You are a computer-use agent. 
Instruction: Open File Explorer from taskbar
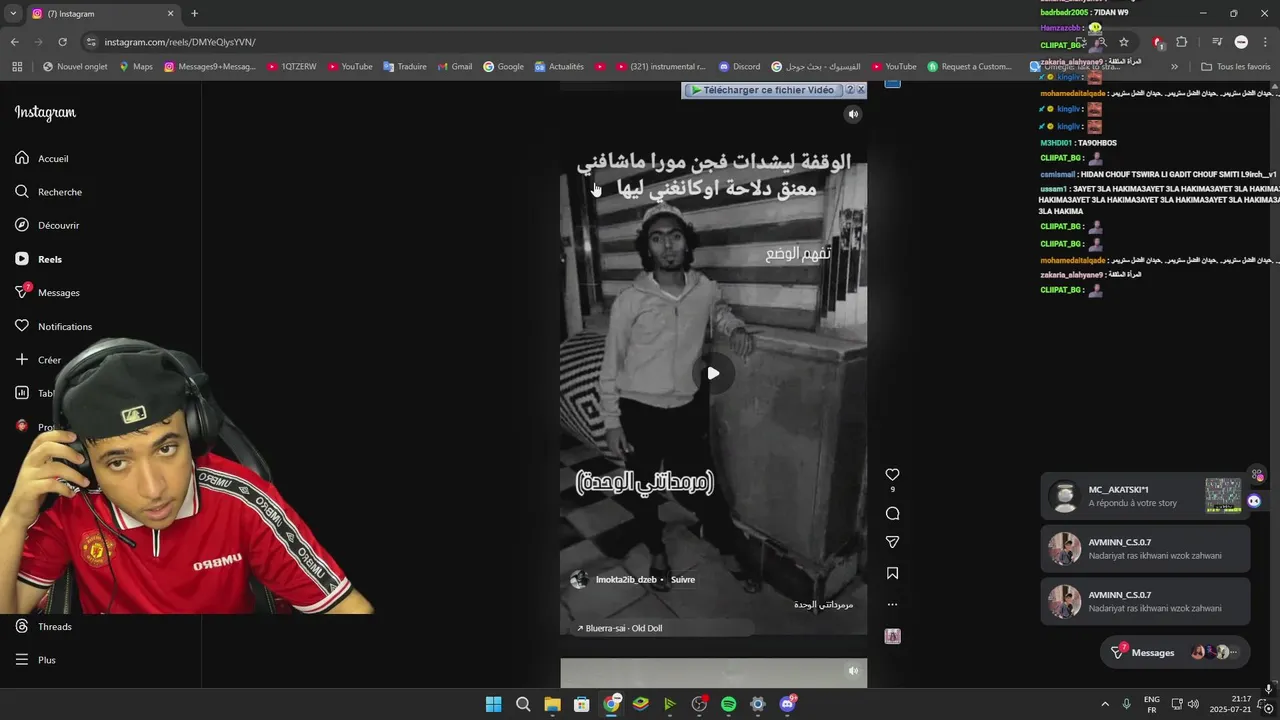coord(552,704)
